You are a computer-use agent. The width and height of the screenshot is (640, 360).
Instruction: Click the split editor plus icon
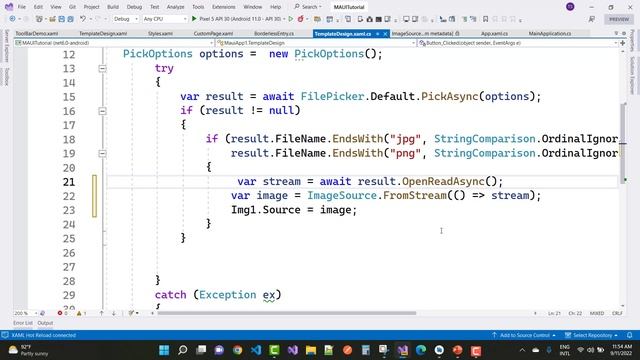[622, 43]
